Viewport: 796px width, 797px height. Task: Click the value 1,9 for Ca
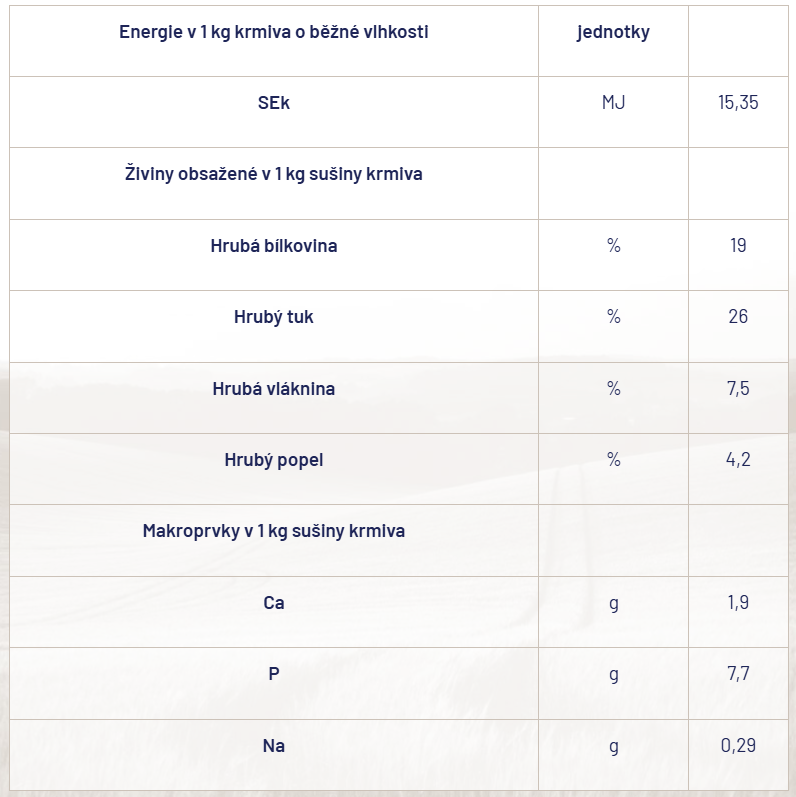click(738, 602)
